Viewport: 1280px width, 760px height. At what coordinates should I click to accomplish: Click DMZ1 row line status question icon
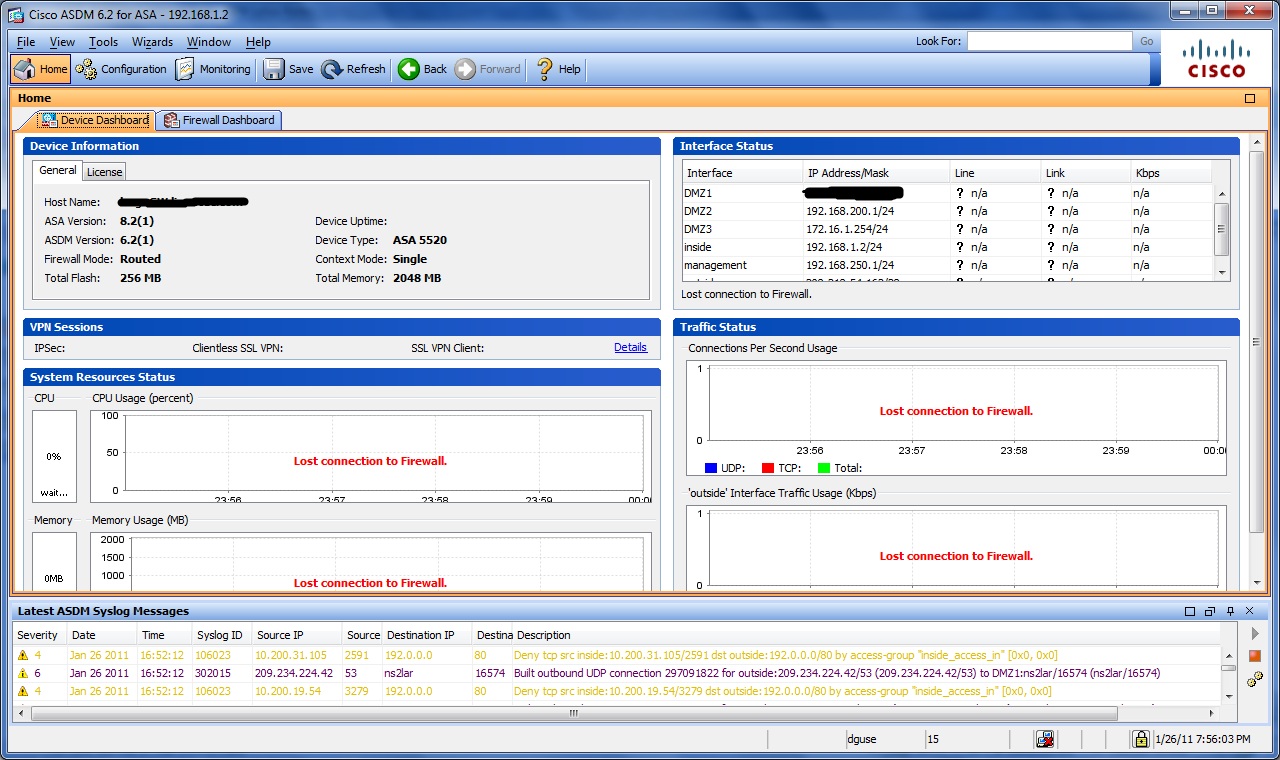point(960,193)
